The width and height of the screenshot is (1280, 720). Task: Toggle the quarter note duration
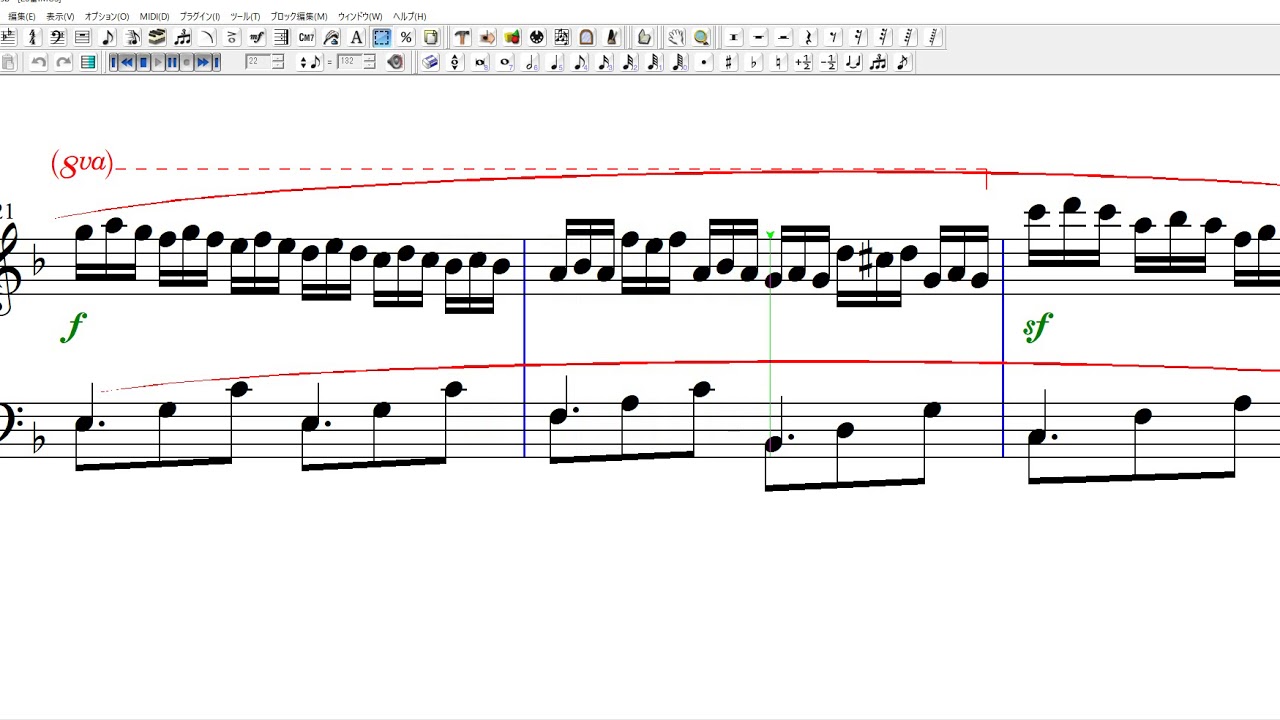point(555,62)
